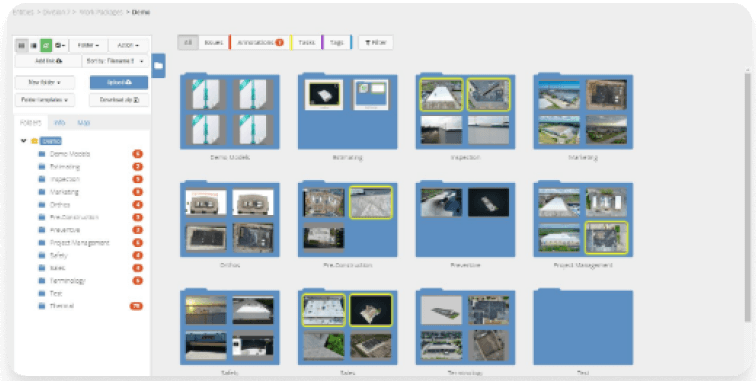
Task: Switch to the Map tab
Action: (84, 122)
